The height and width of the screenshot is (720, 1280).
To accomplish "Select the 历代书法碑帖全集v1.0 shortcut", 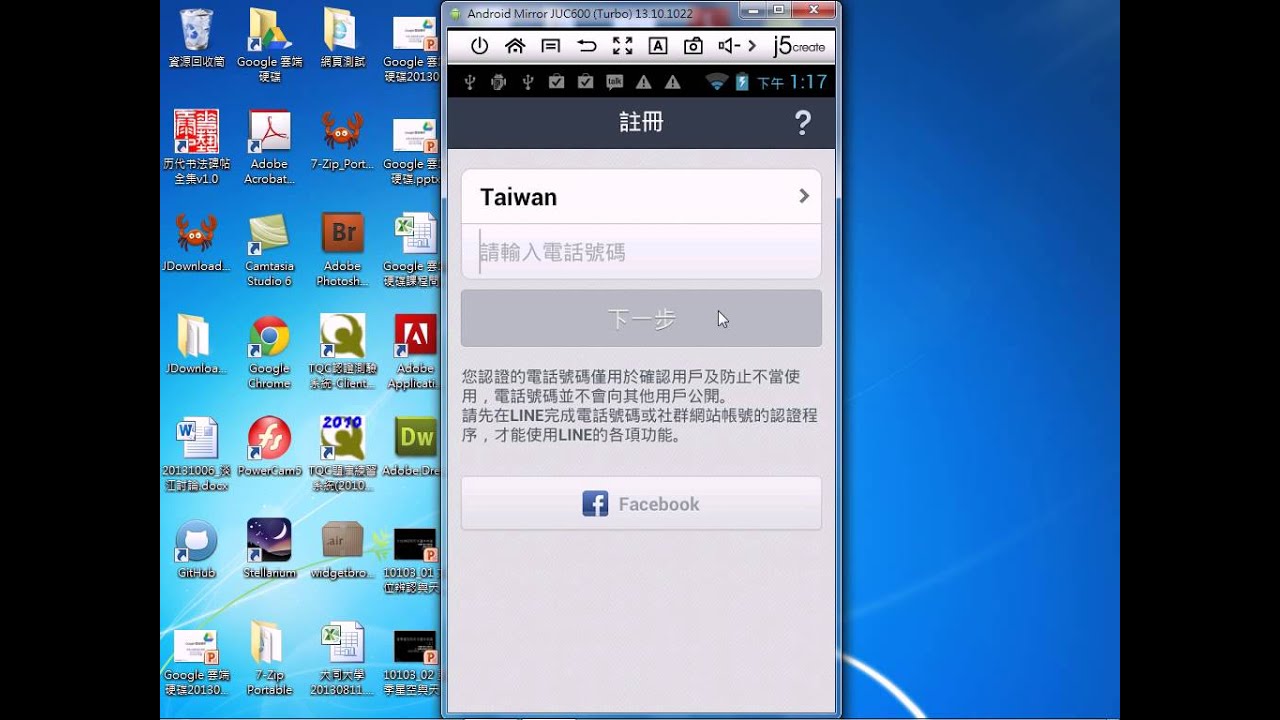I will tap(196, 146).
